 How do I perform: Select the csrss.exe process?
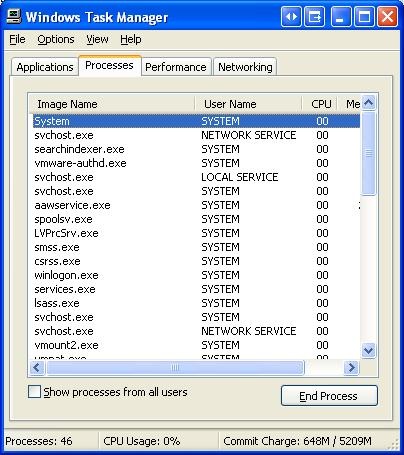pos(196,261)
